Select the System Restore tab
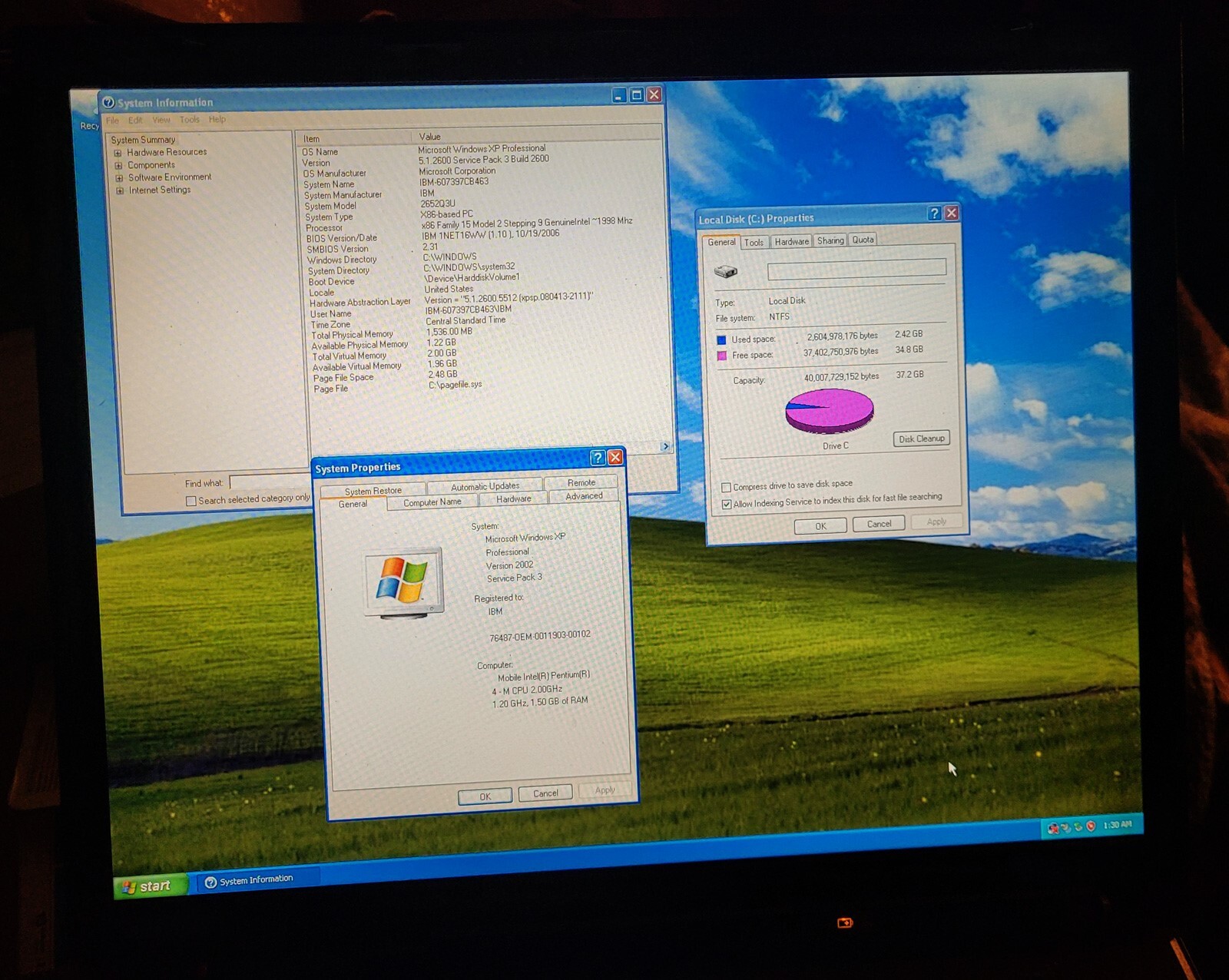This screenshot has height=980, width=1229. pyautogui.click(x=373, y=491)
